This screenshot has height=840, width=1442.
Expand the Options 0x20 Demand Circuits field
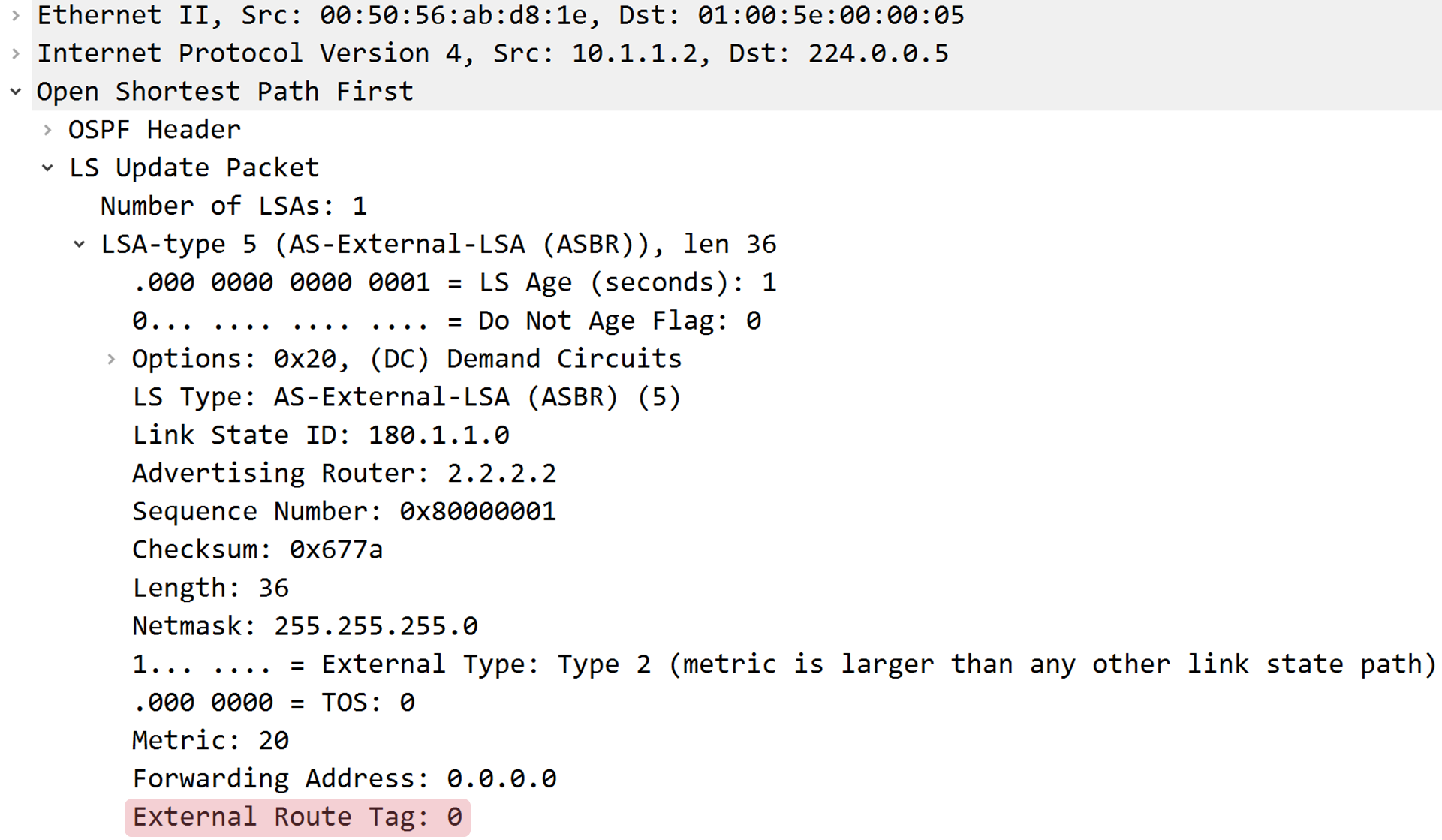point(110,359)
